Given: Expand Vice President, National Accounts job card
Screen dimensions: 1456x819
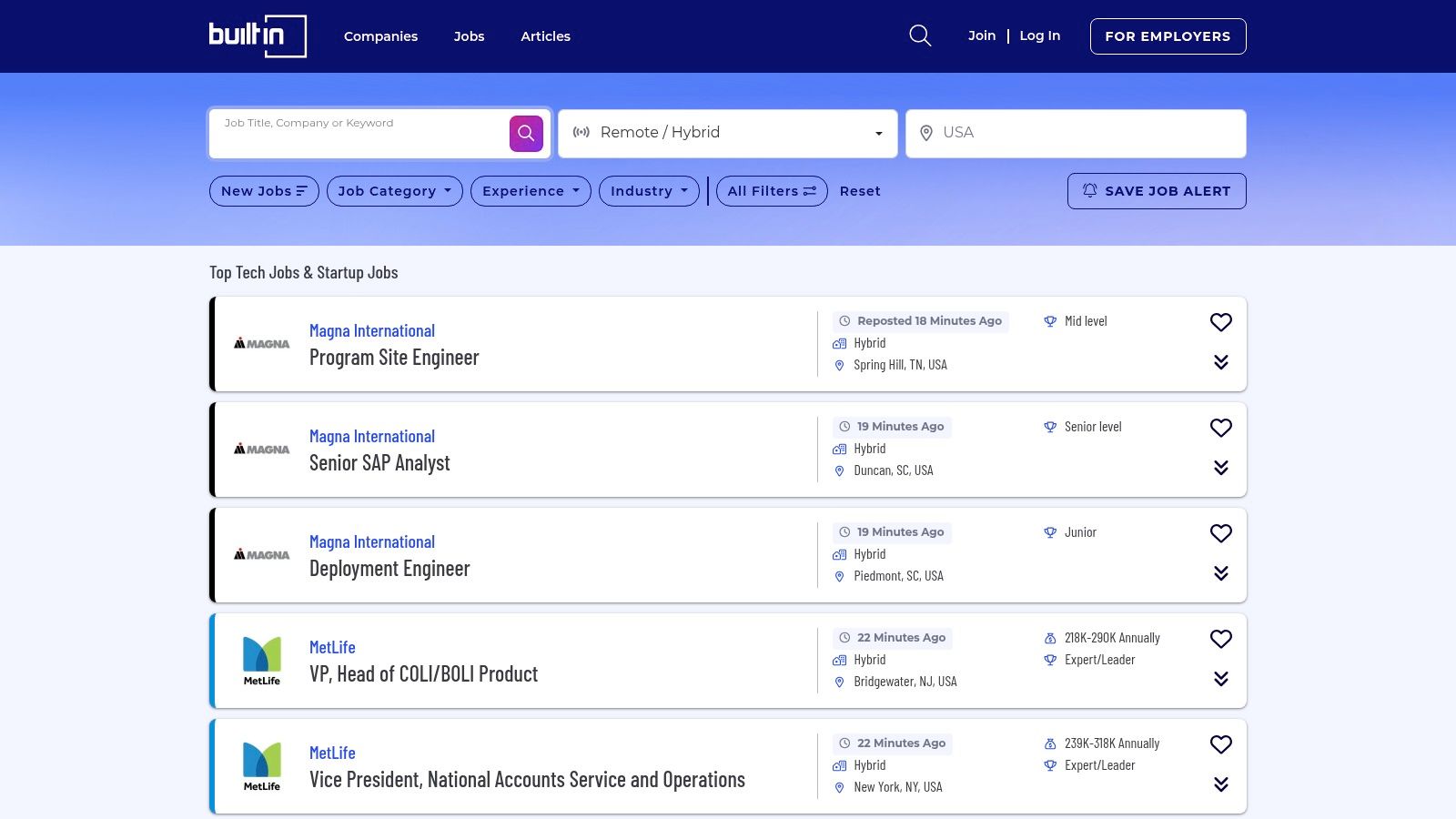Looking at the screenshot, I should (1221, 784).
